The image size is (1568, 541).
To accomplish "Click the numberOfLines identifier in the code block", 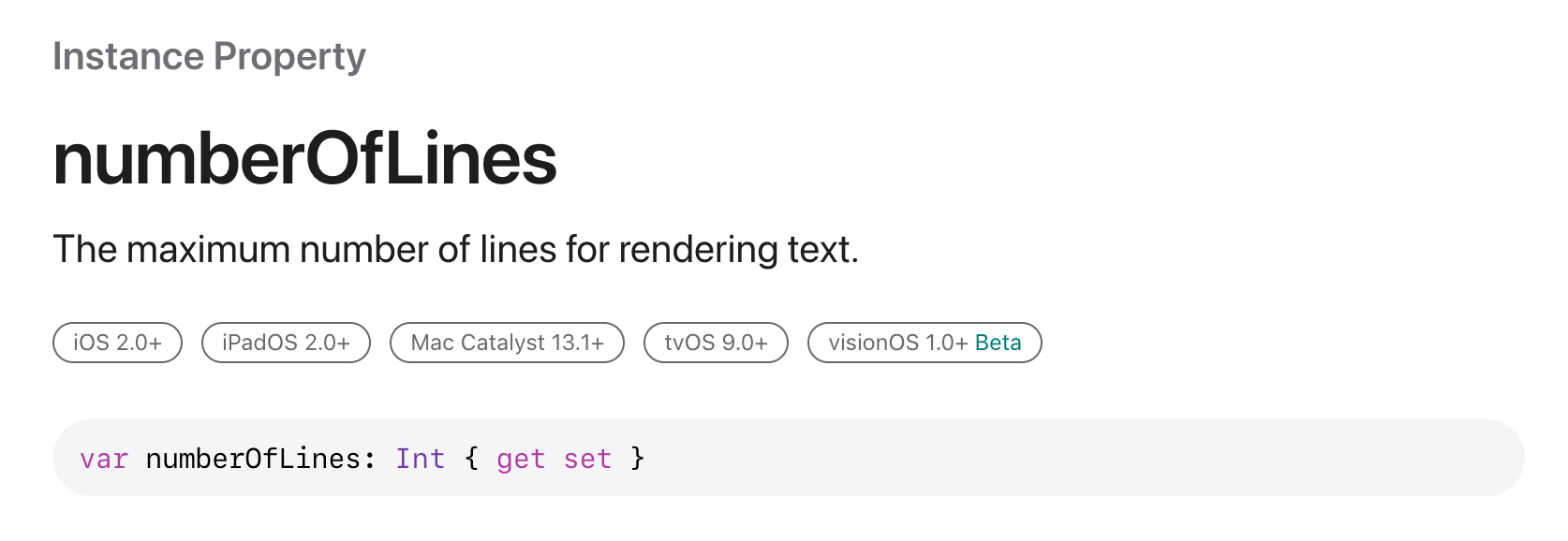I will [253, 459].
